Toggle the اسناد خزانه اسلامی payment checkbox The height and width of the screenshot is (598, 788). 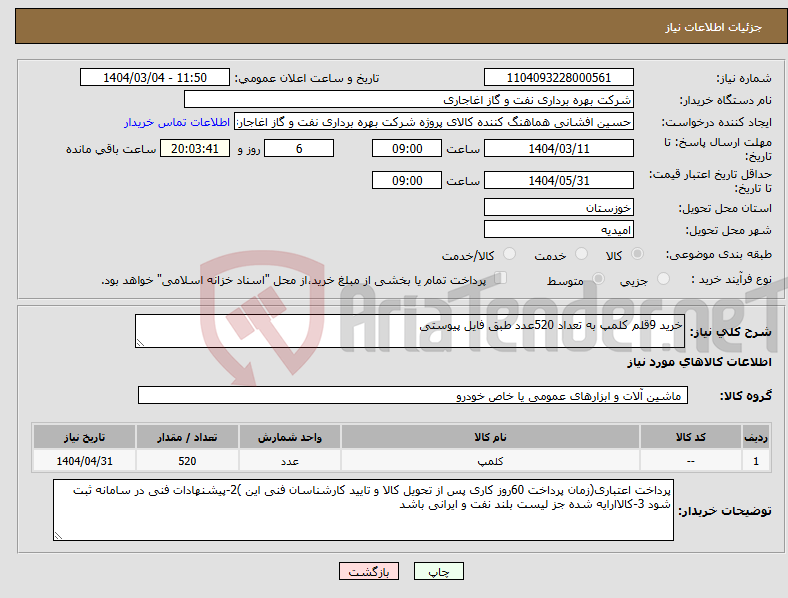[501, 278]
